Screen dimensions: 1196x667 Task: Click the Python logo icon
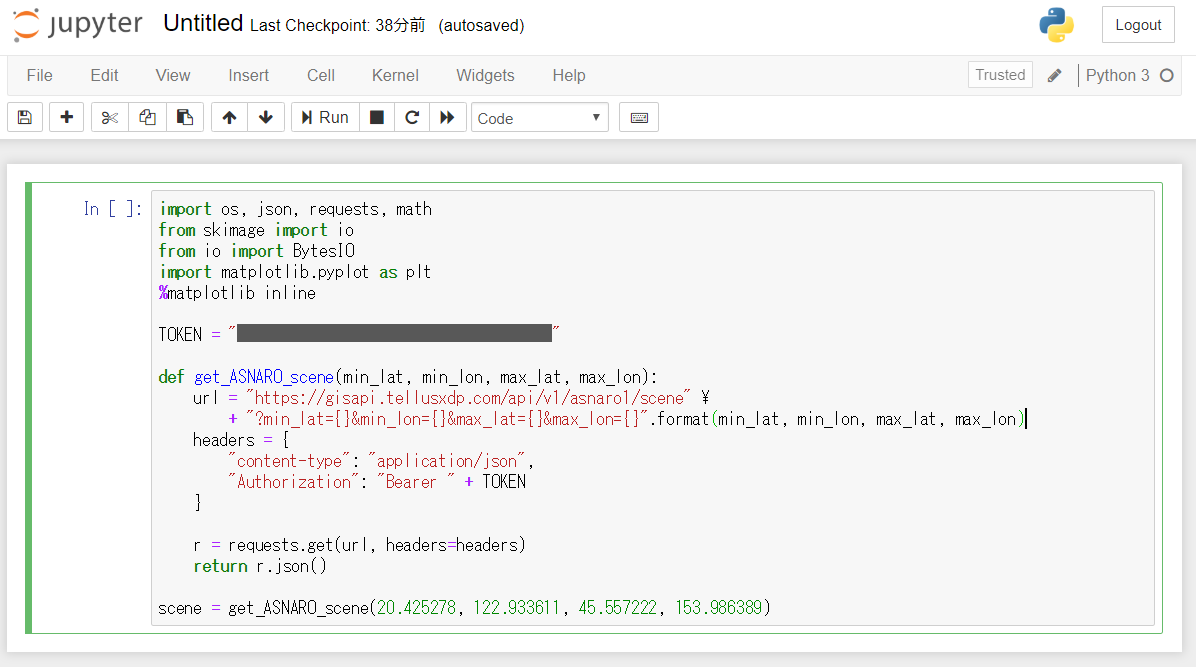[1056, 25]
